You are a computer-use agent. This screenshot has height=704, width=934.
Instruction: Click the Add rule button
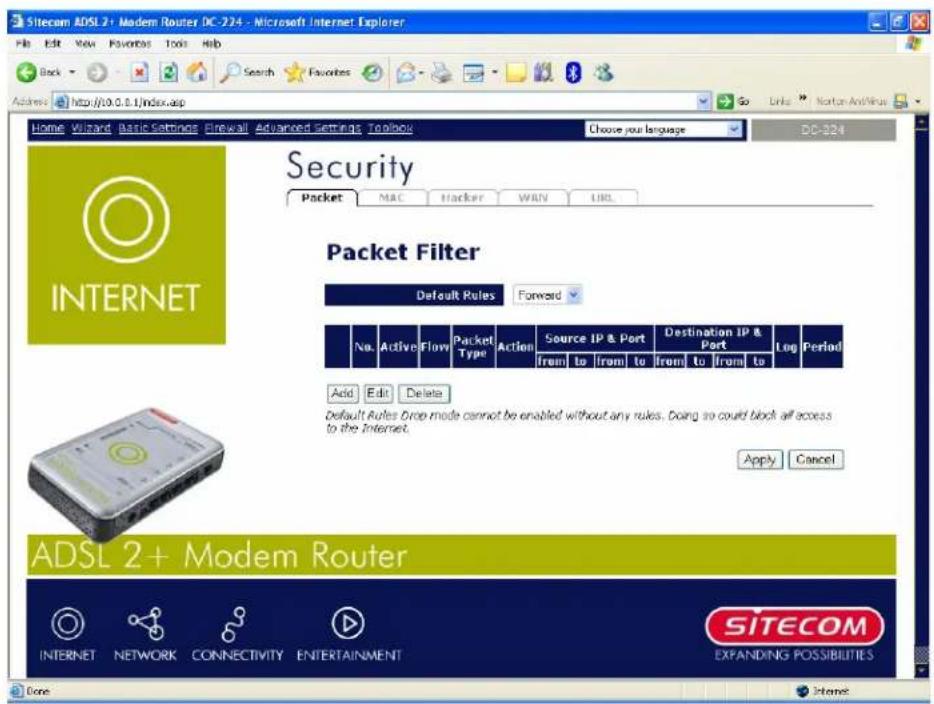coord(343,393)
